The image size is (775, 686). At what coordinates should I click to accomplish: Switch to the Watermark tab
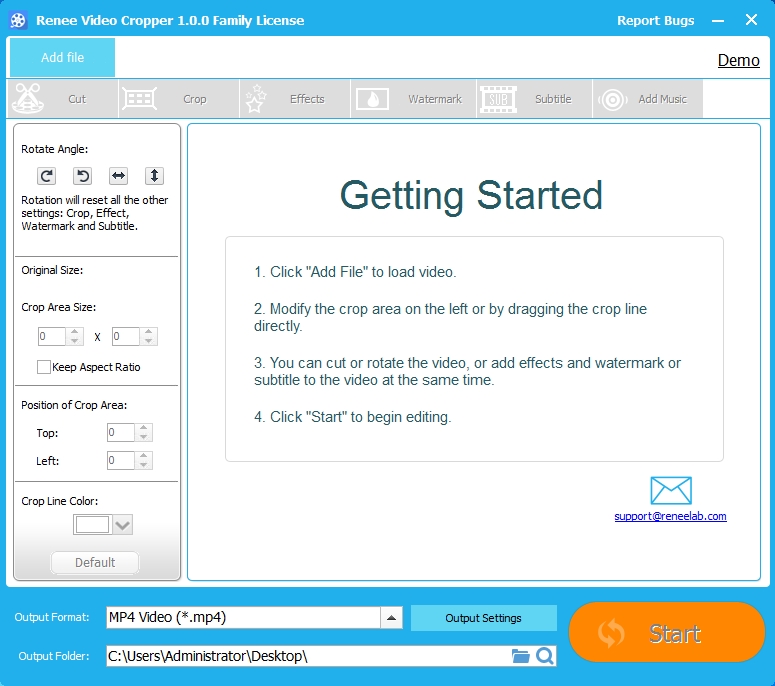(x=414, y=99)
